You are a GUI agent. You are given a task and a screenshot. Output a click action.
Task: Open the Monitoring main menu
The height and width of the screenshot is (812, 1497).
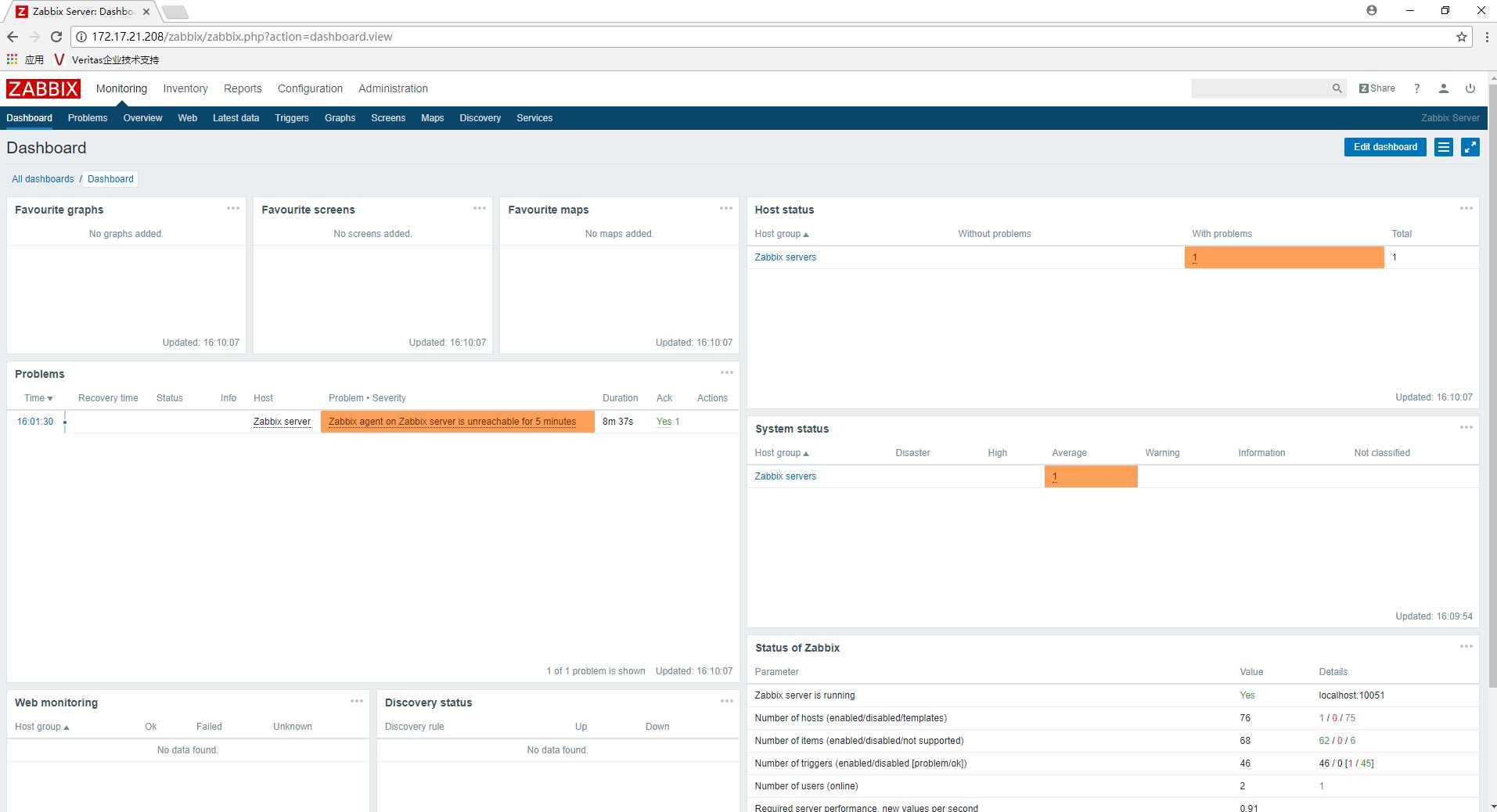pyautogui.click(x=121, y=88)
